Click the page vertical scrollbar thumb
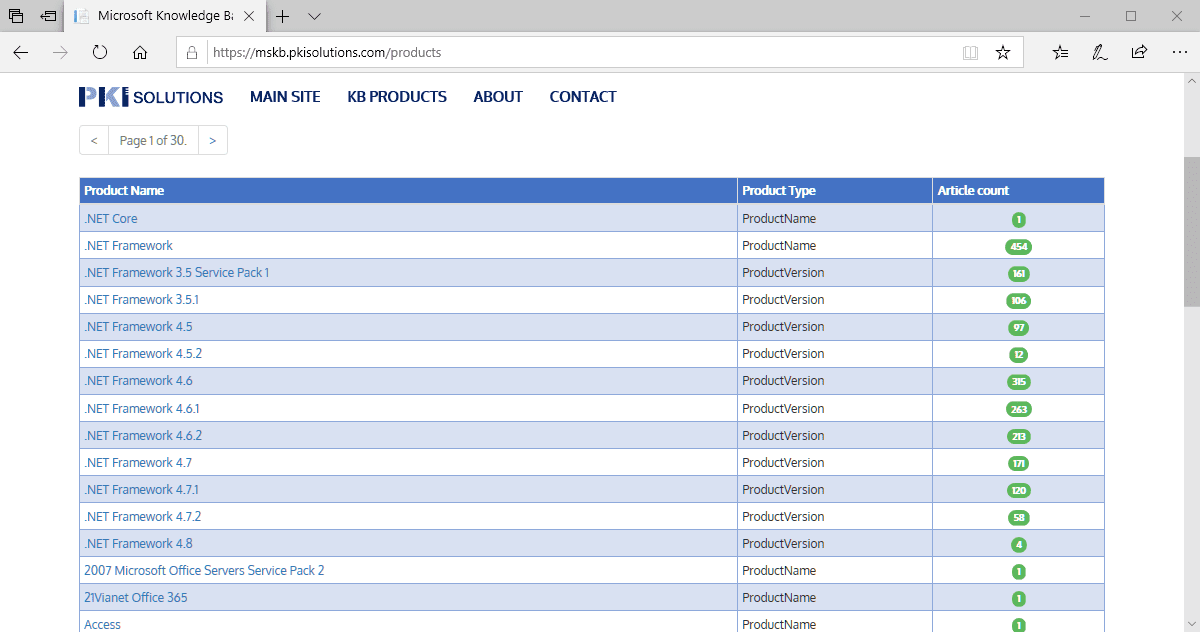Screen dimensions: 1200x632 (1192, 230)
